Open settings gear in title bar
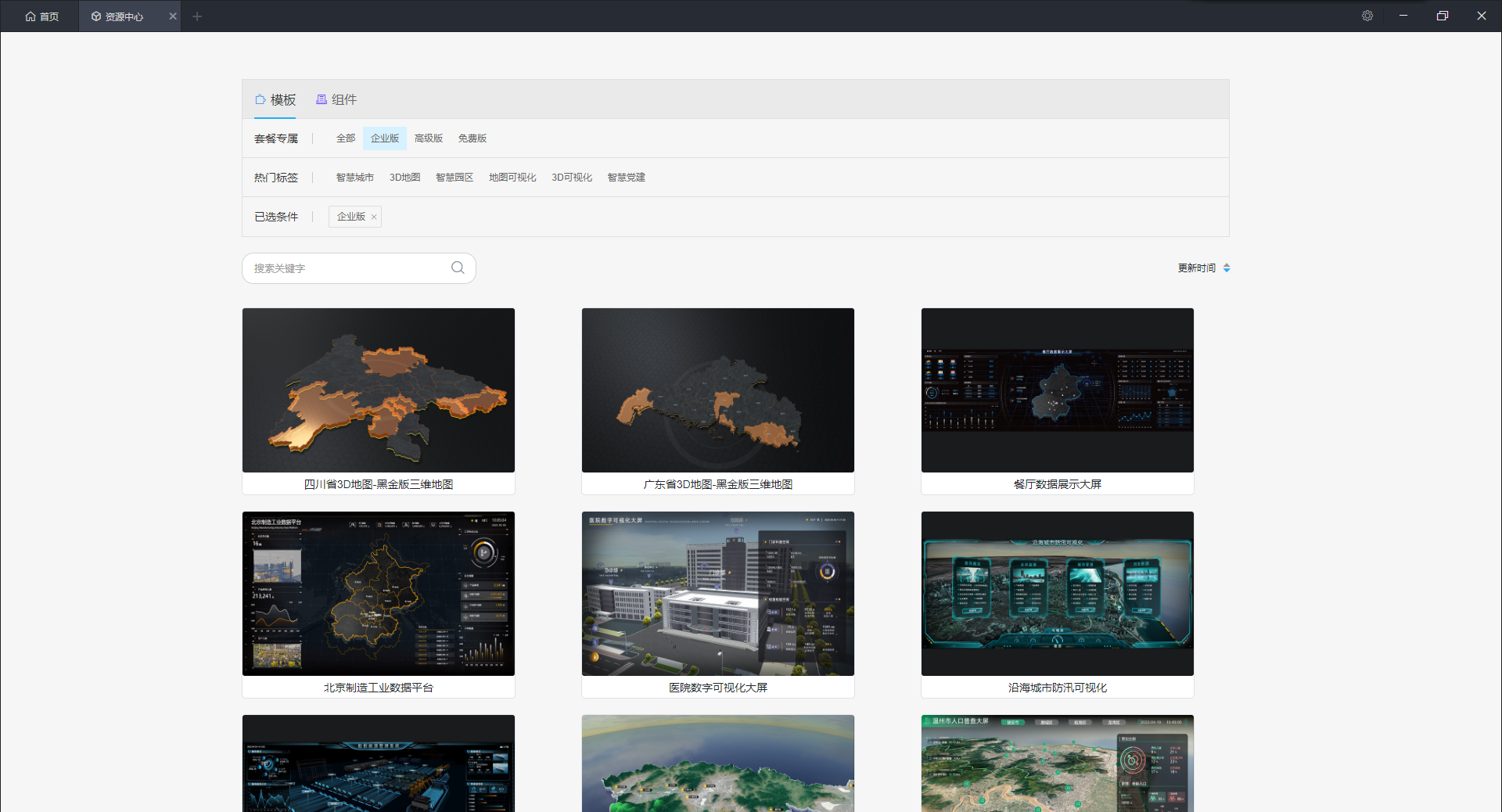 pyautogui.click(x=1367, y=16)
